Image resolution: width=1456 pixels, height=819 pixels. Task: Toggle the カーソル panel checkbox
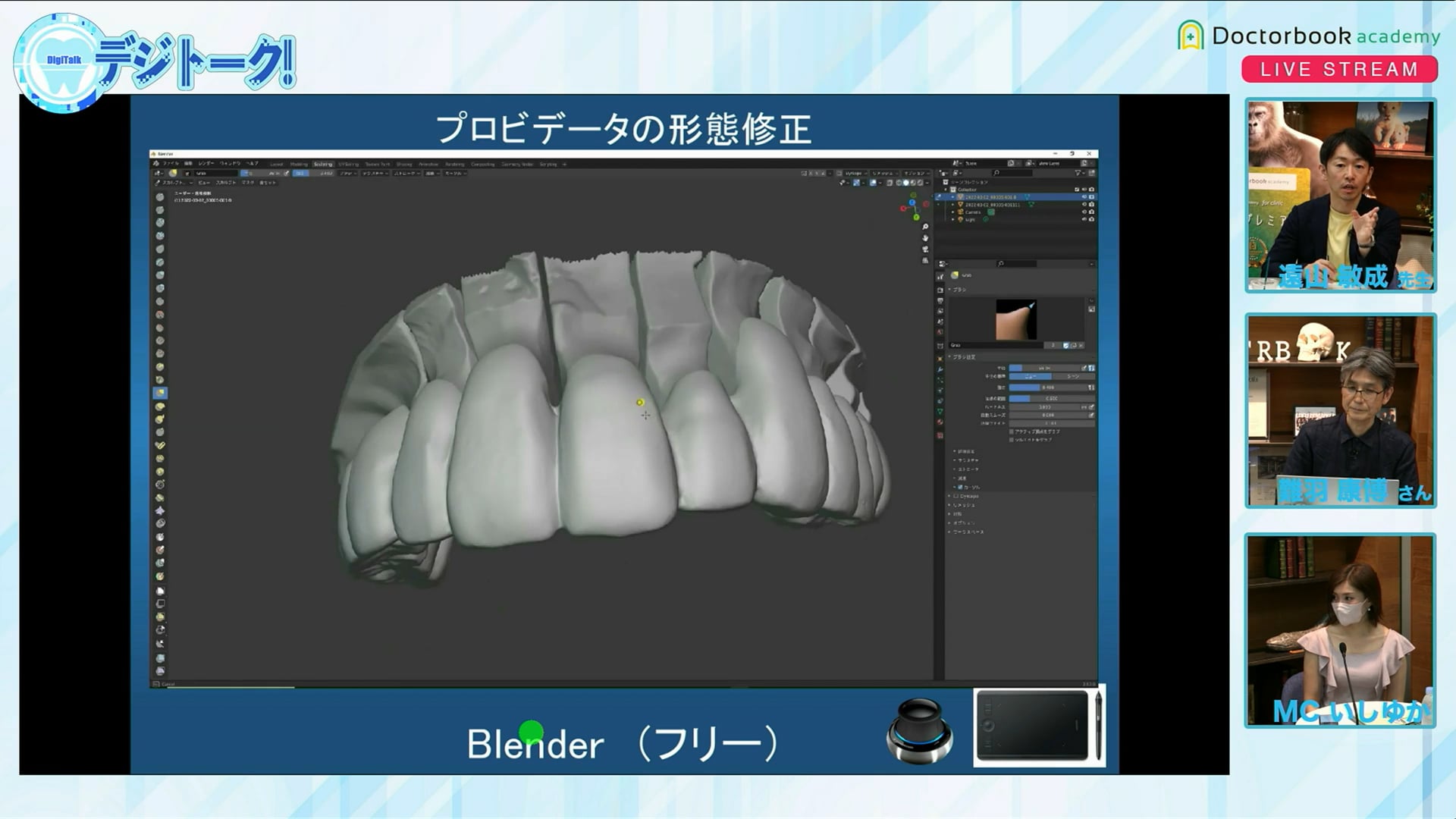[x=961, y=488]
